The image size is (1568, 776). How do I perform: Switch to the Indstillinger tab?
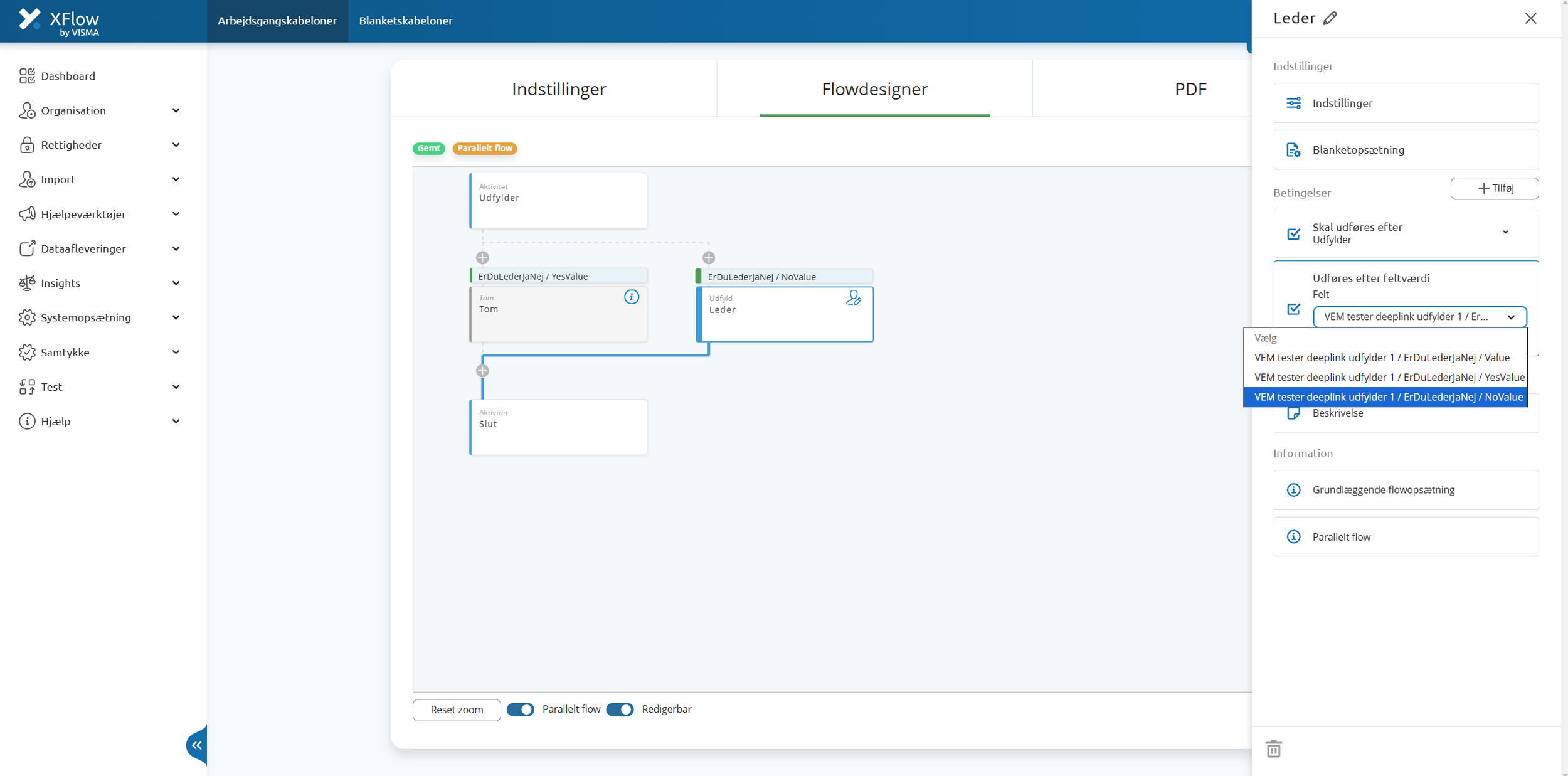(558, 89)
